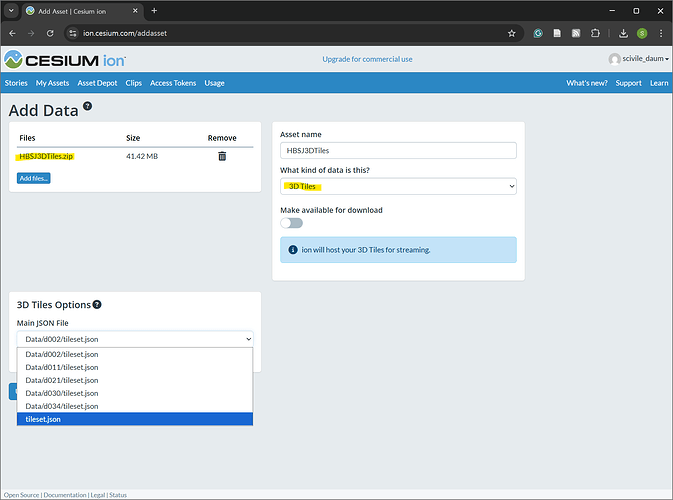Open the Stories menu
This screenshot has width=673, height=500.
[16, 83]
